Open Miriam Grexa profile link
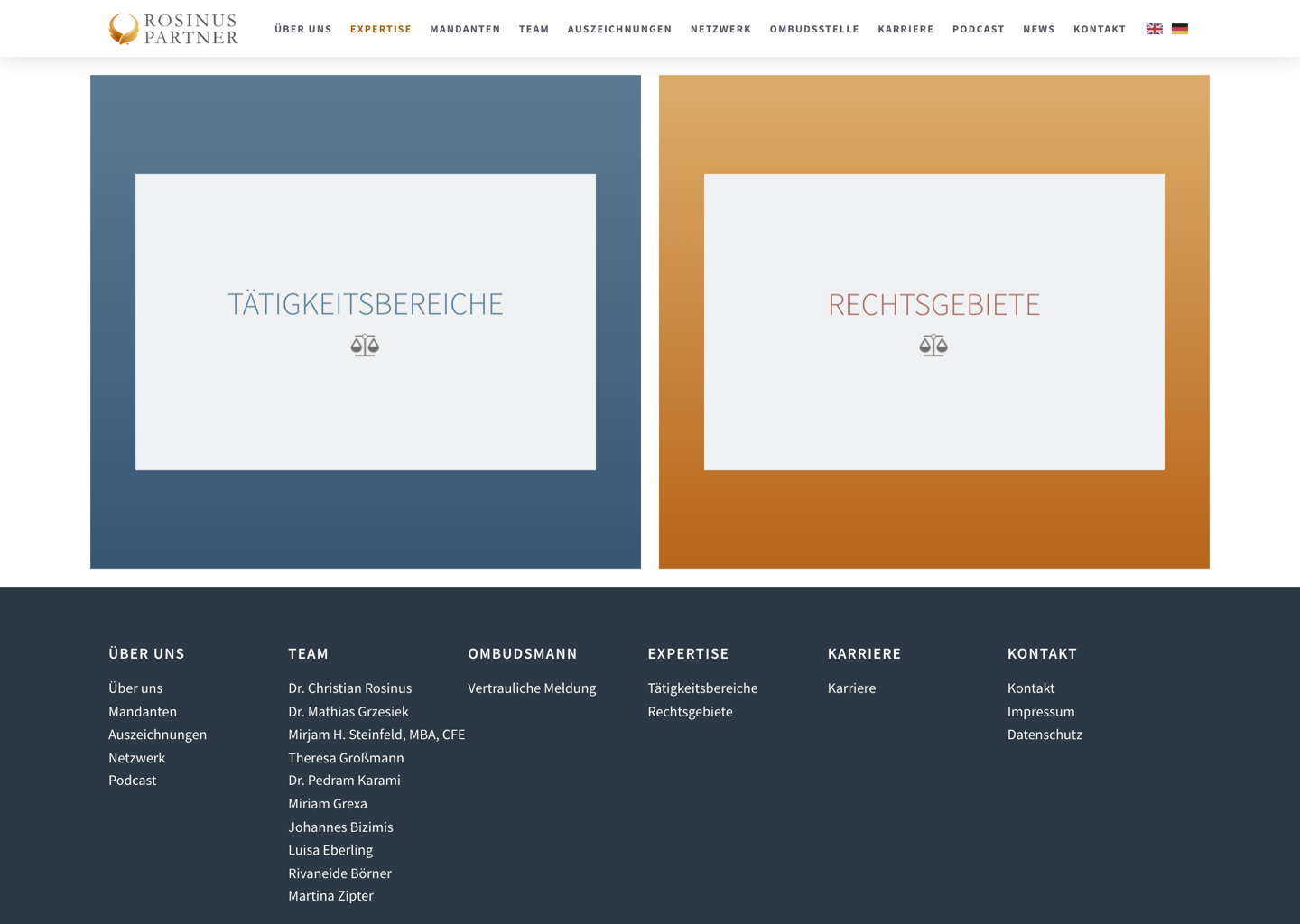The image size is (1300, 924). [327, 804]
